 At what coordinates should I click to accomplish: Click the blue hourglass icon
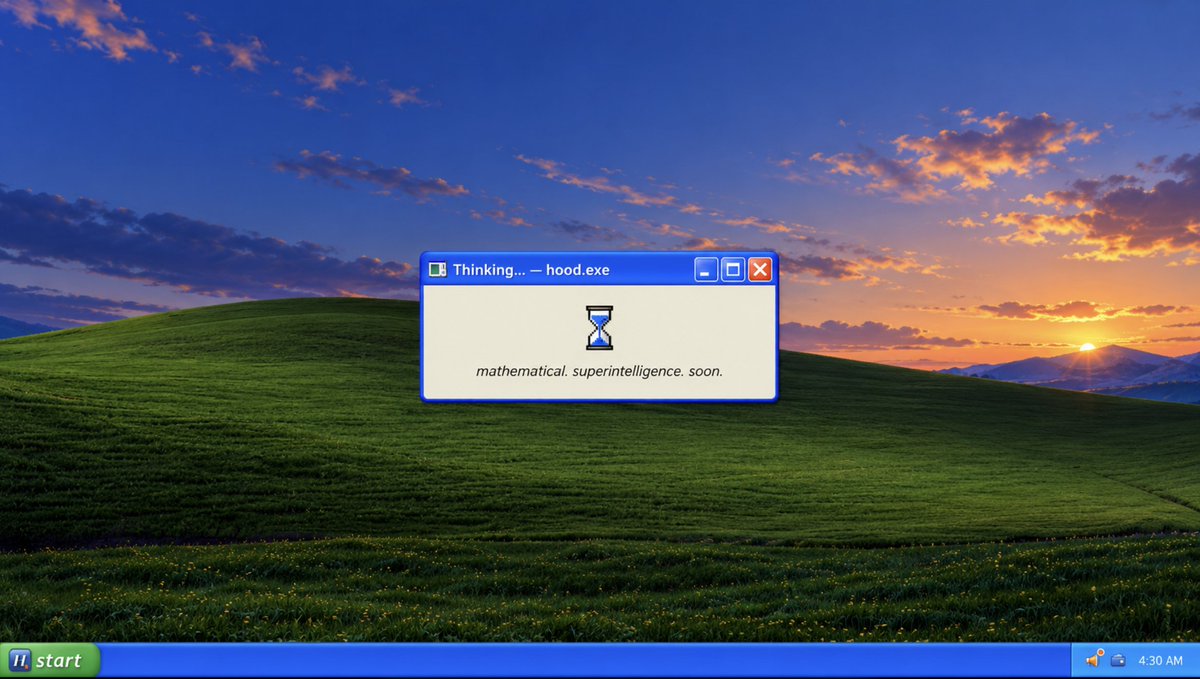pos(599,328)
